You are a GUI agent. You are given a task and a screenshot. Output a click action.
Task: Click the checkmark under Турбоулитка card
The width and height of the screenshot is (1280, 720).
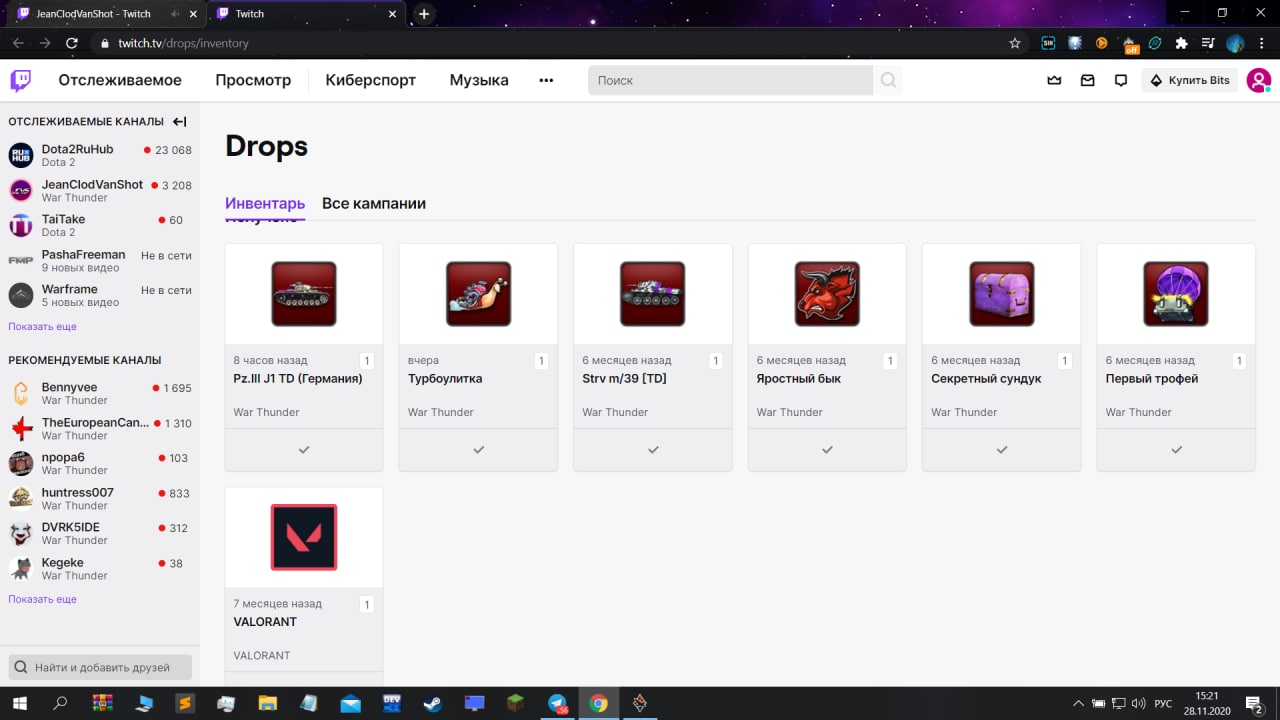coord(478,450)
